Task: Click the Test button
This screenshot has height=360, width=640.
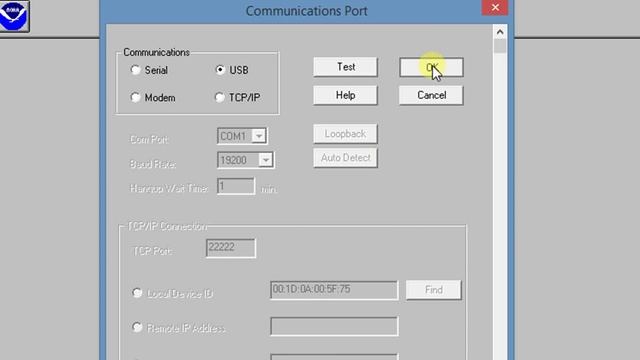Action: tap(345, 67)
